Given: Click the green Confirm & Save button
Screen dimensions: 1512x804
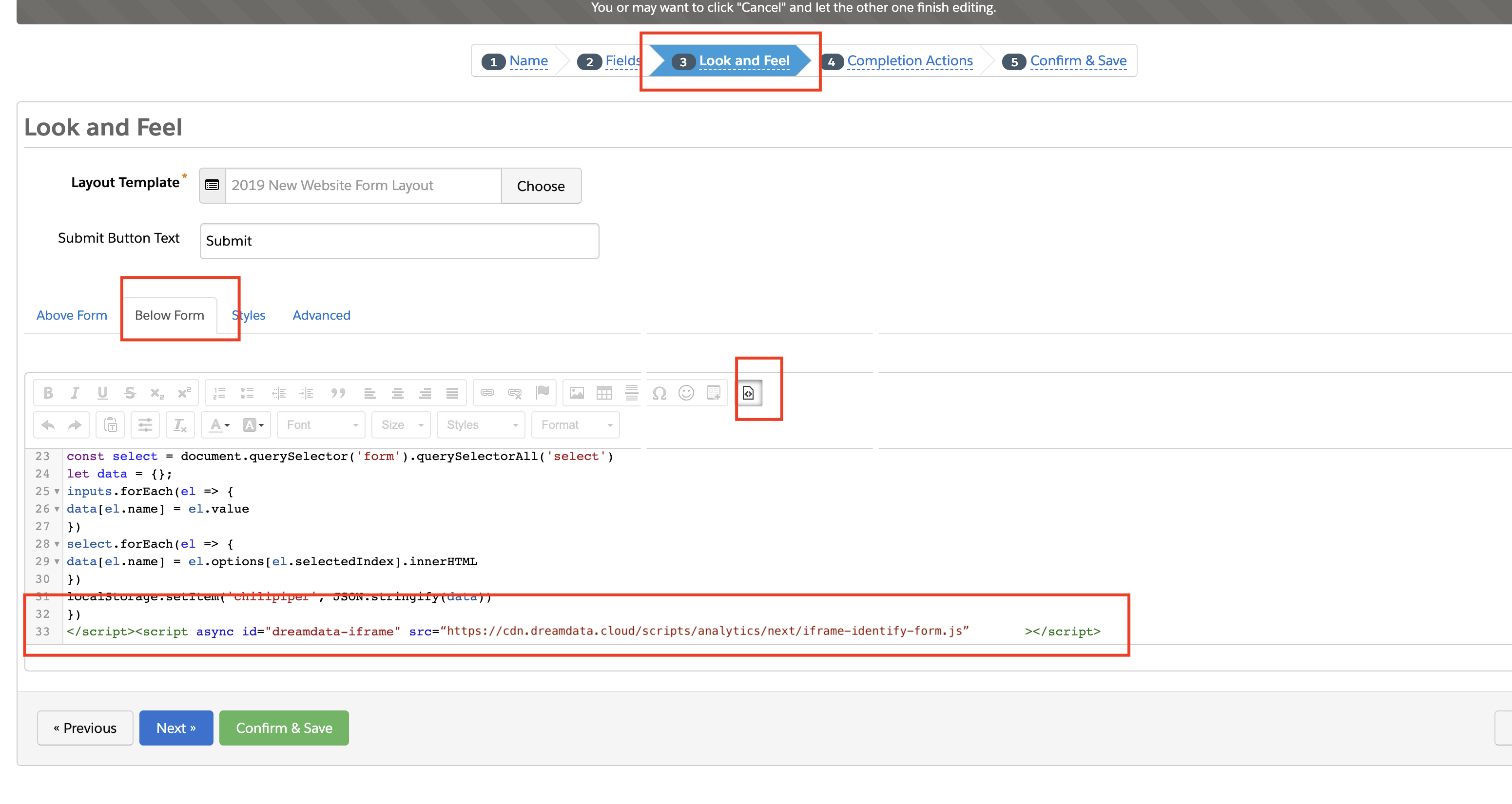Looking at the screenshot, I should [x=284, y=727].
